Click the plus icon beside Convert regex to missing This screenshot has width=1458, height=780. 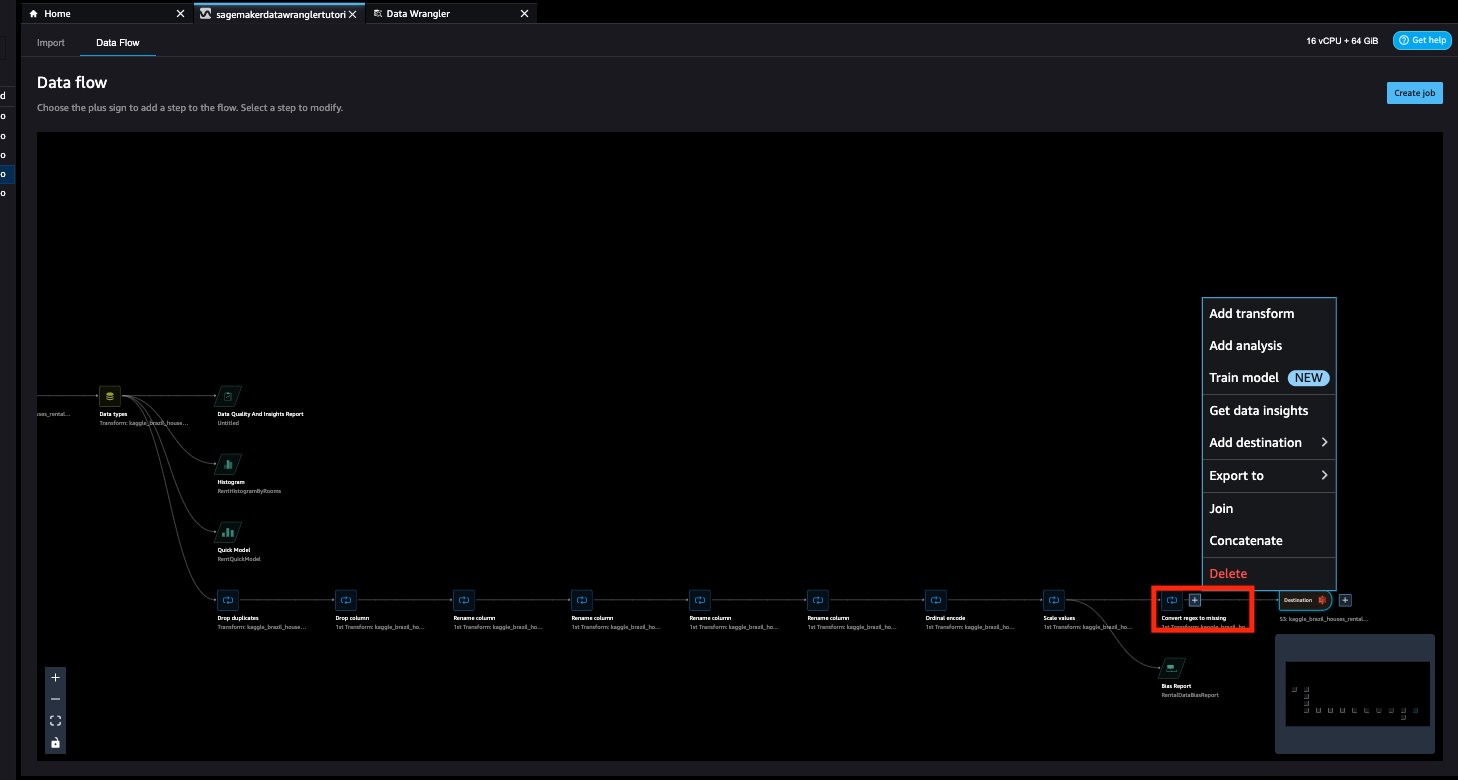click(x=1194, y=600)
